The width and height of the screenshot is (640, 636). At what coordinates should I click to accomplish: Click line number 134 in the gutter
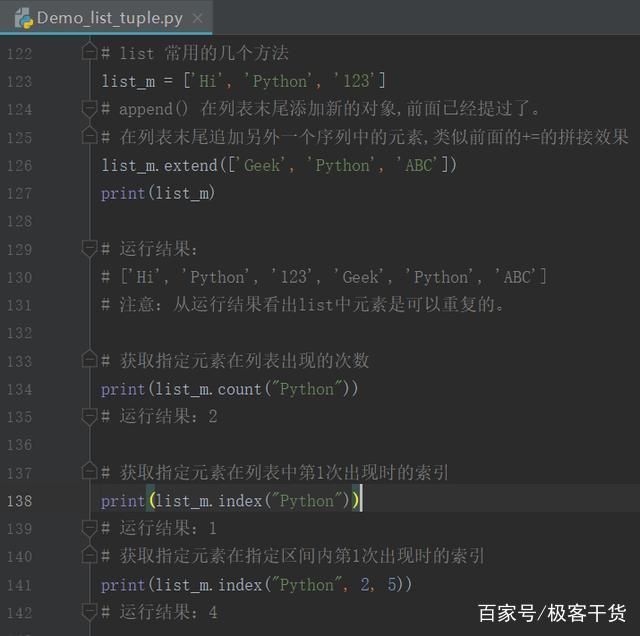20,389
